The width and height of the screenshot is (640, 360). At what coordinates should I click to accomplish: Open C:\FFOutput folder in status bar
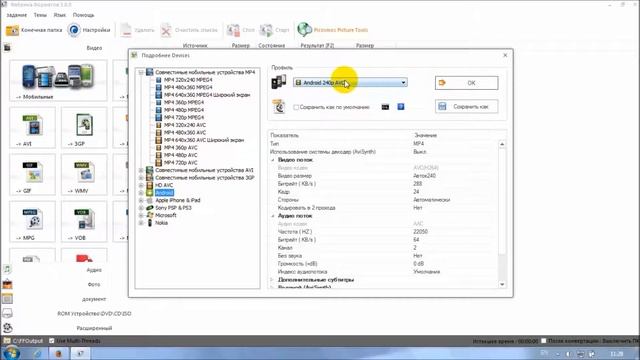point(23,340)
